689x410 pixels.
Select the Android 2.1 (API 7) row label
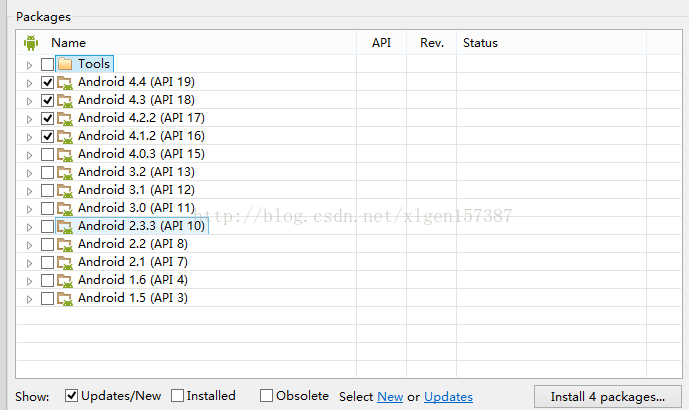[133, 262]
